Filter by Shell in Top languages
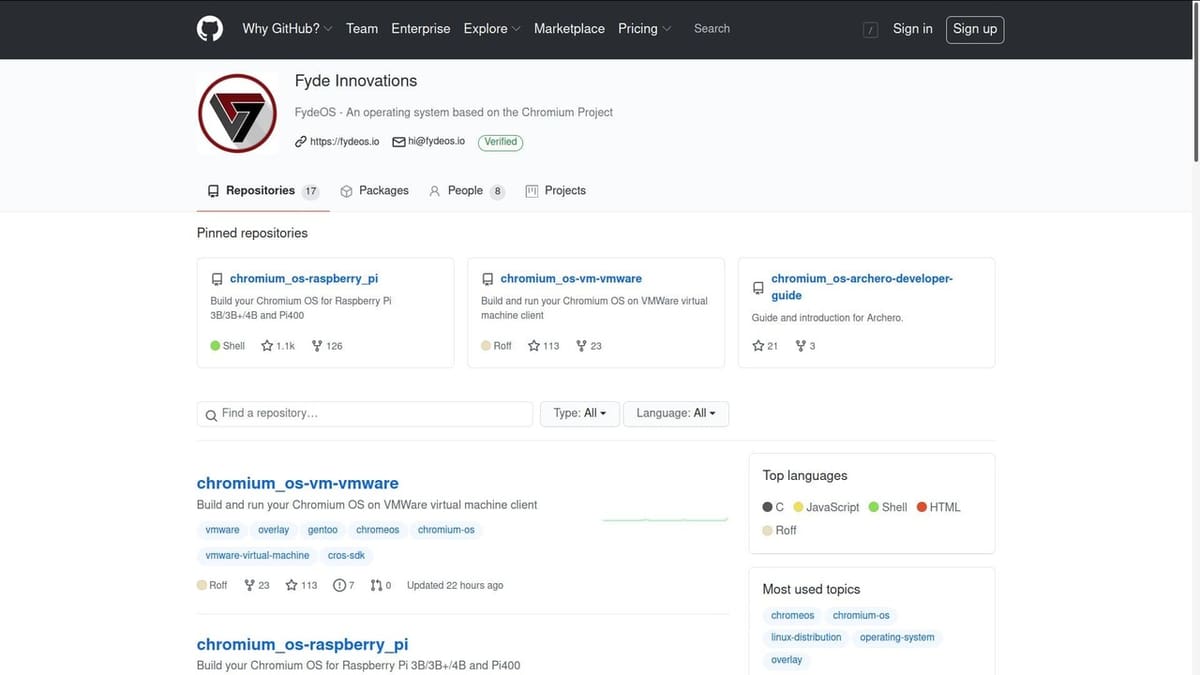The width and height of the screenshot is (1200, 675). [x=888, y=507]
